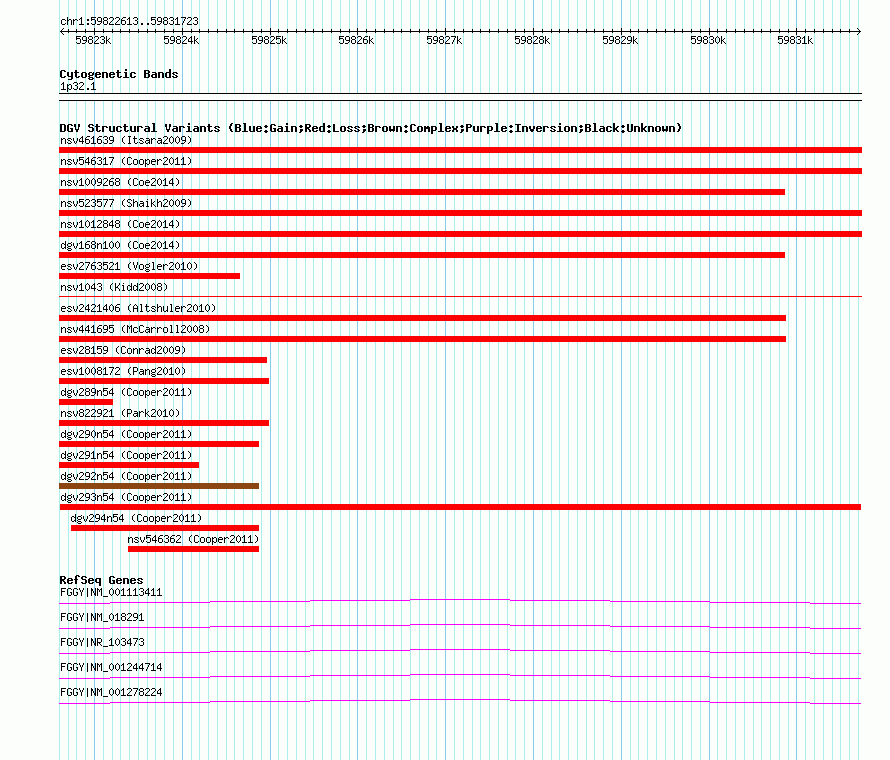
Task: Select dgv168n100 (Coe2014) label
Action: pyautogui.click(x=120, y=245)
